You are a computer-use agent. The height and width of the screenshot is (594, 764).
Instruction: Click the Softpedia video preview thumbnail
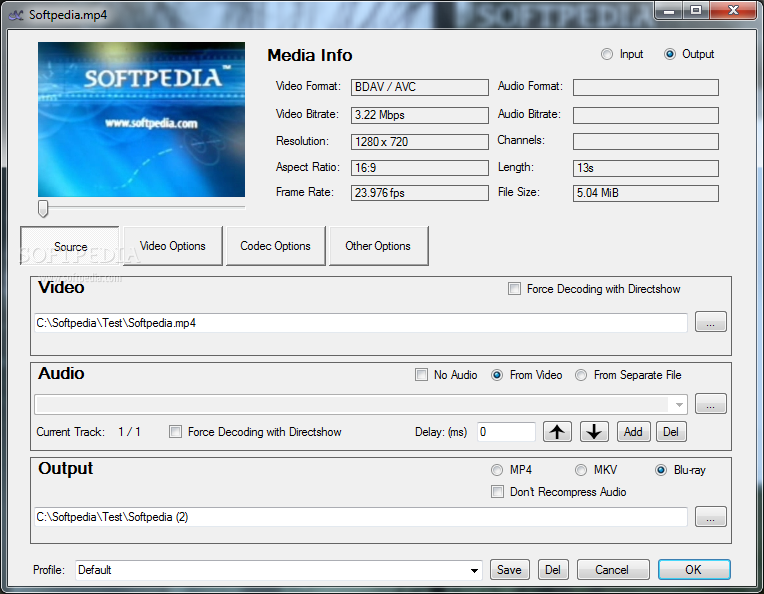pos(141,119)
